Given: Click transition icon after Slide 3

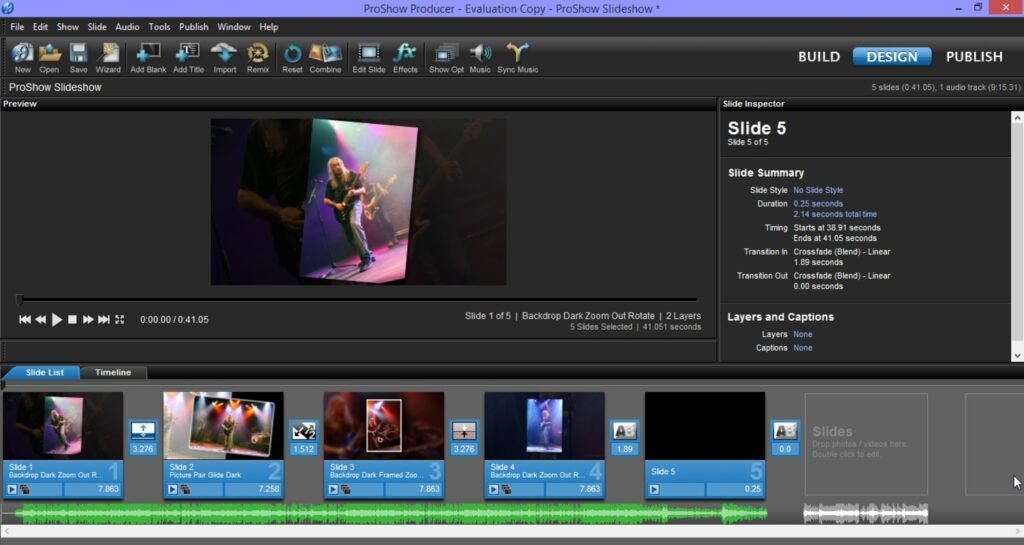Looking at the screenshot, I should coord(464,431).
